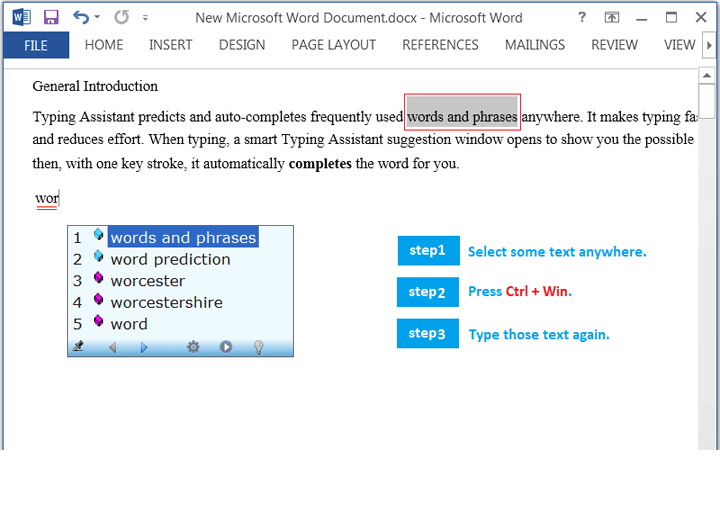Show more ribbon tabs with right arrow
Viewport: 720px width, 520px height.
point(709,45)
